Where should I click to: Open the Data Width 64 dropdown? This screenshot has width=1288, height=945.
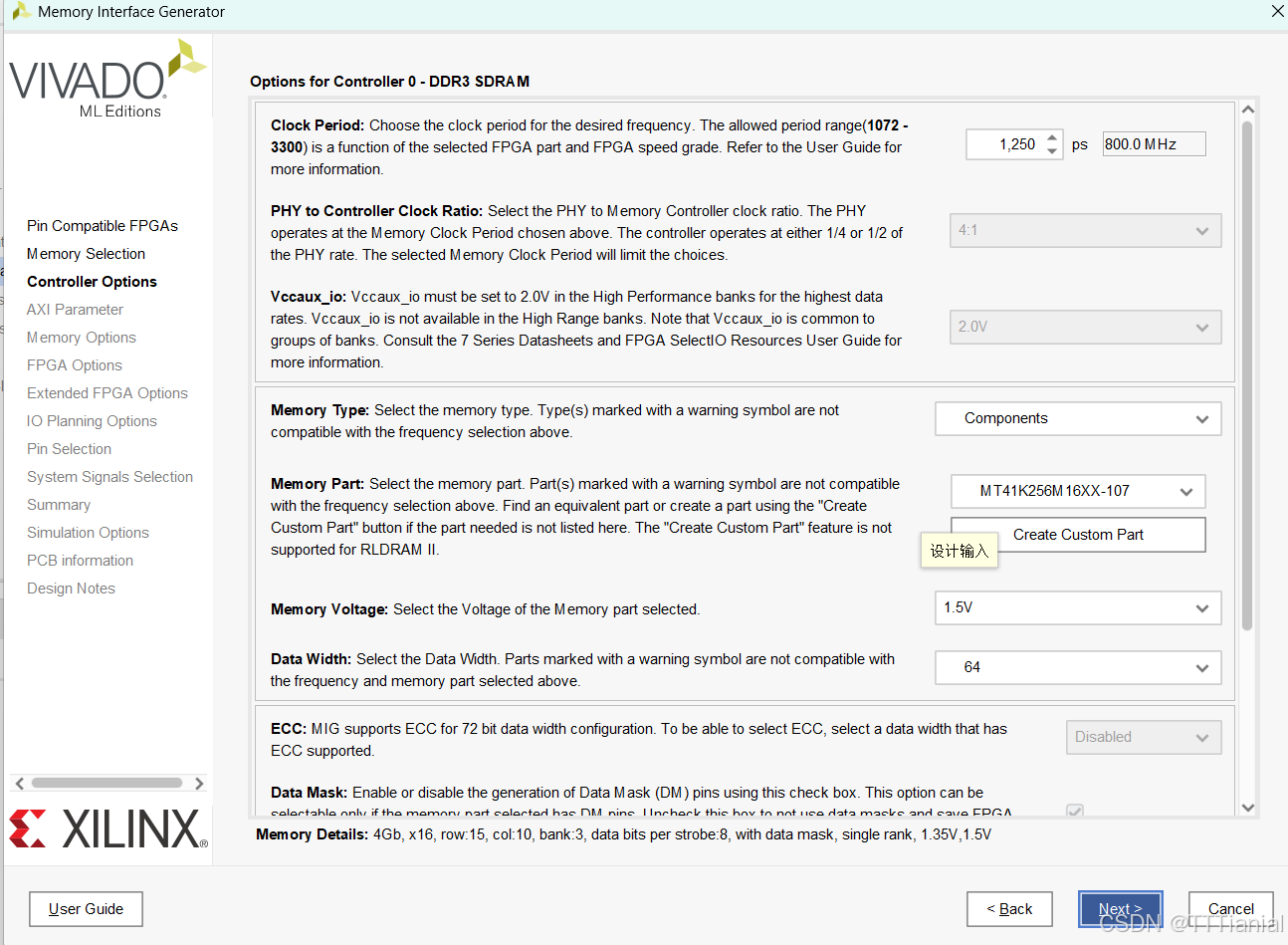[1078, 667]
